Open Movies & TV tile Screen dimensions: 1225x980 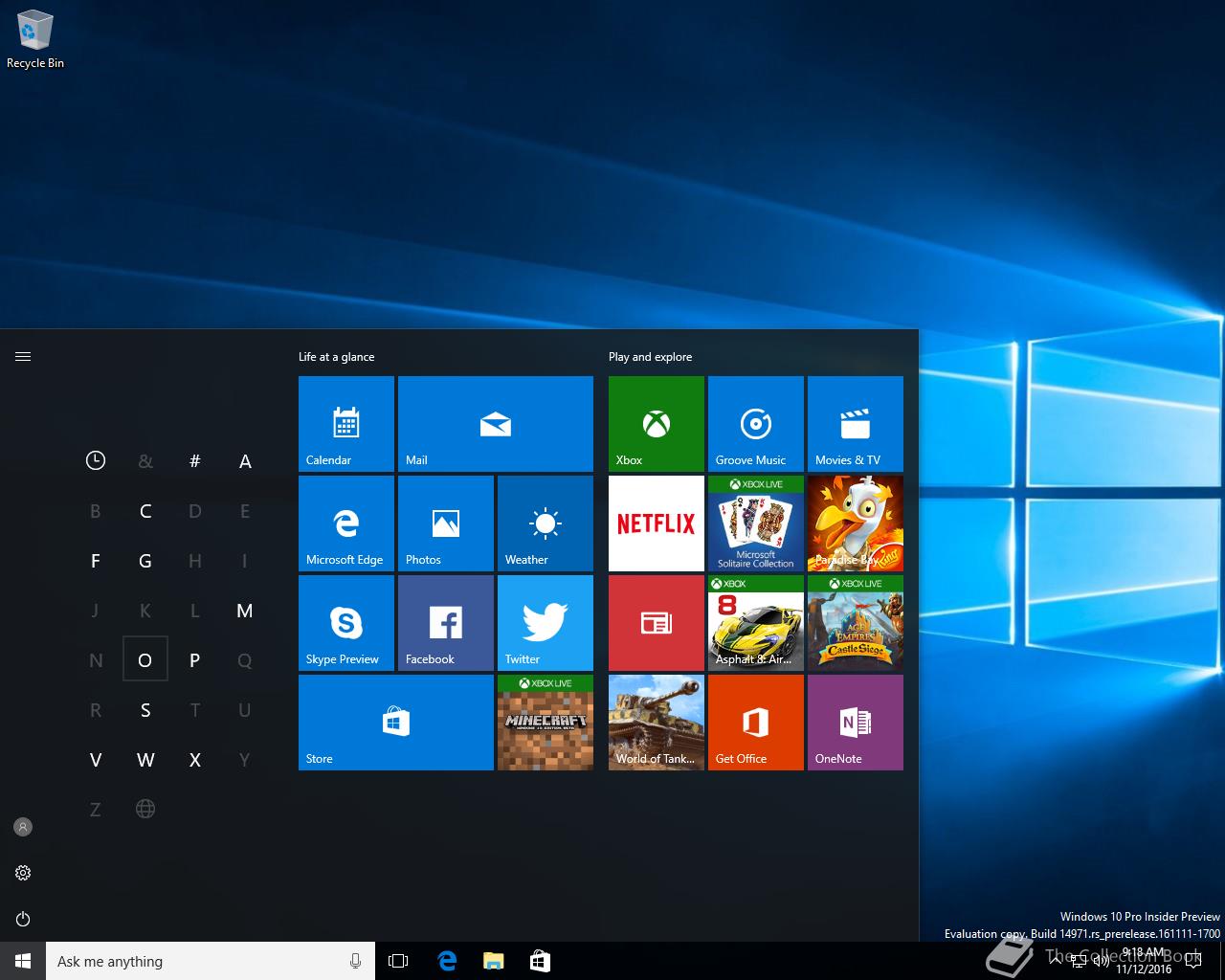(856, 424)
